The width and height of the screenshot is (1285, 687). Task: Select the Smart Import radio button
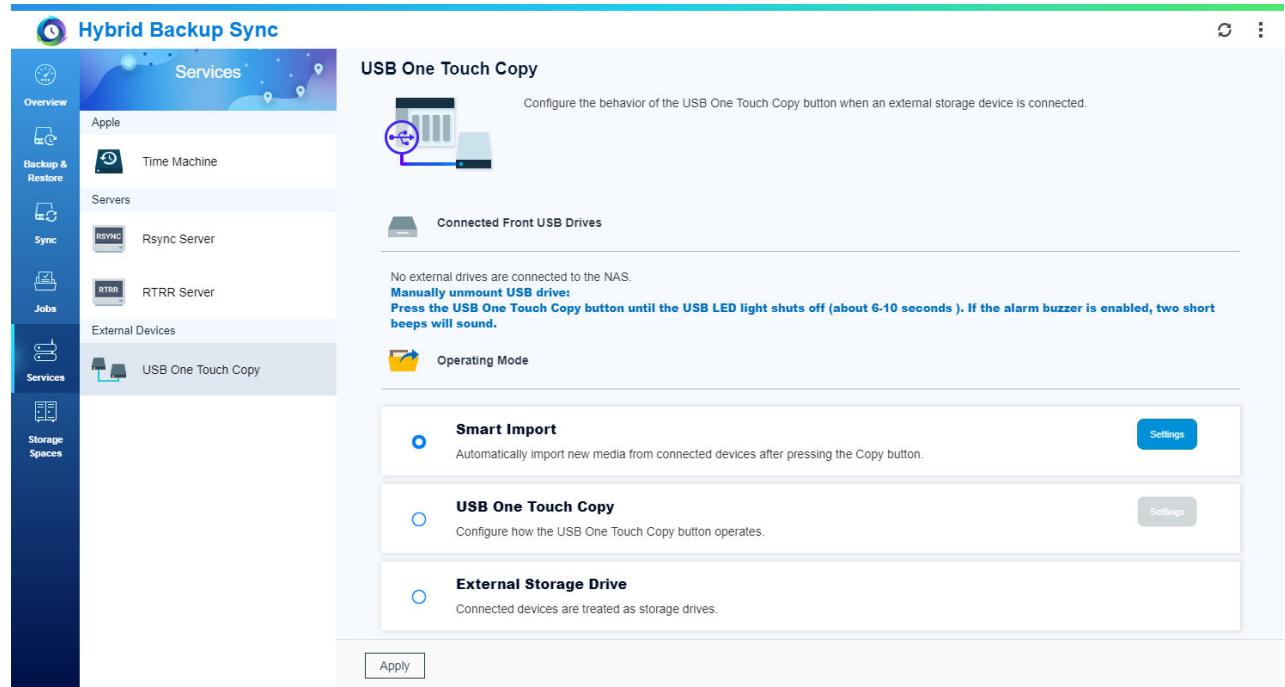click(x=420, y=441)
